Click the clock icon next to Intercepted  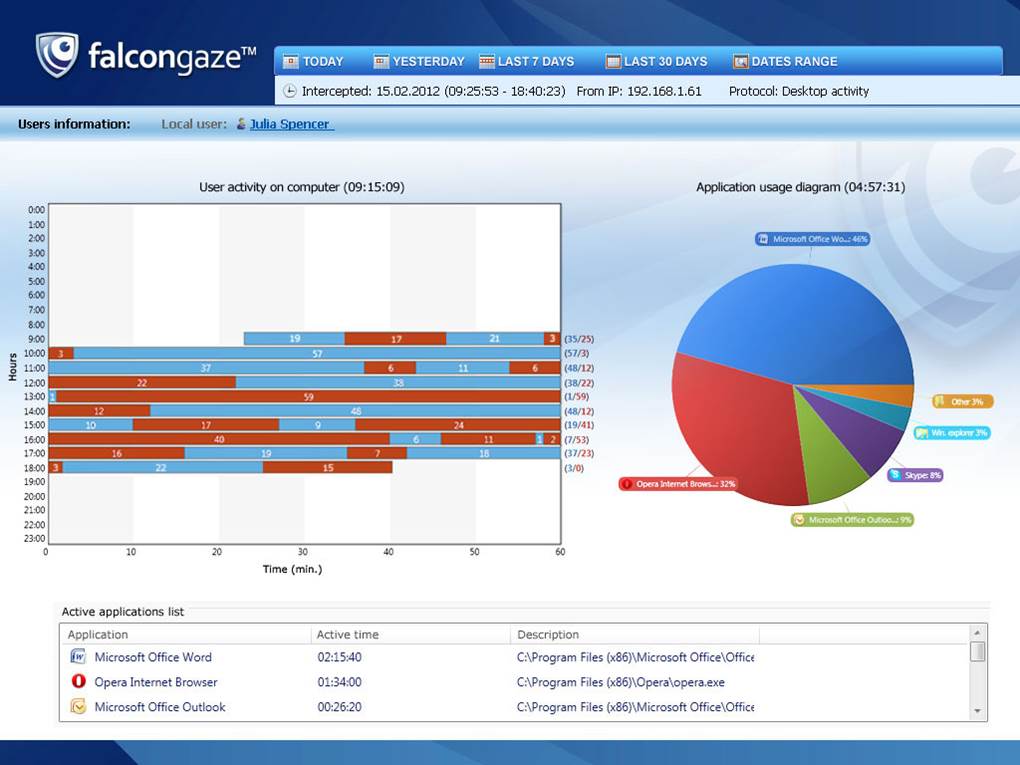(290, 91)
